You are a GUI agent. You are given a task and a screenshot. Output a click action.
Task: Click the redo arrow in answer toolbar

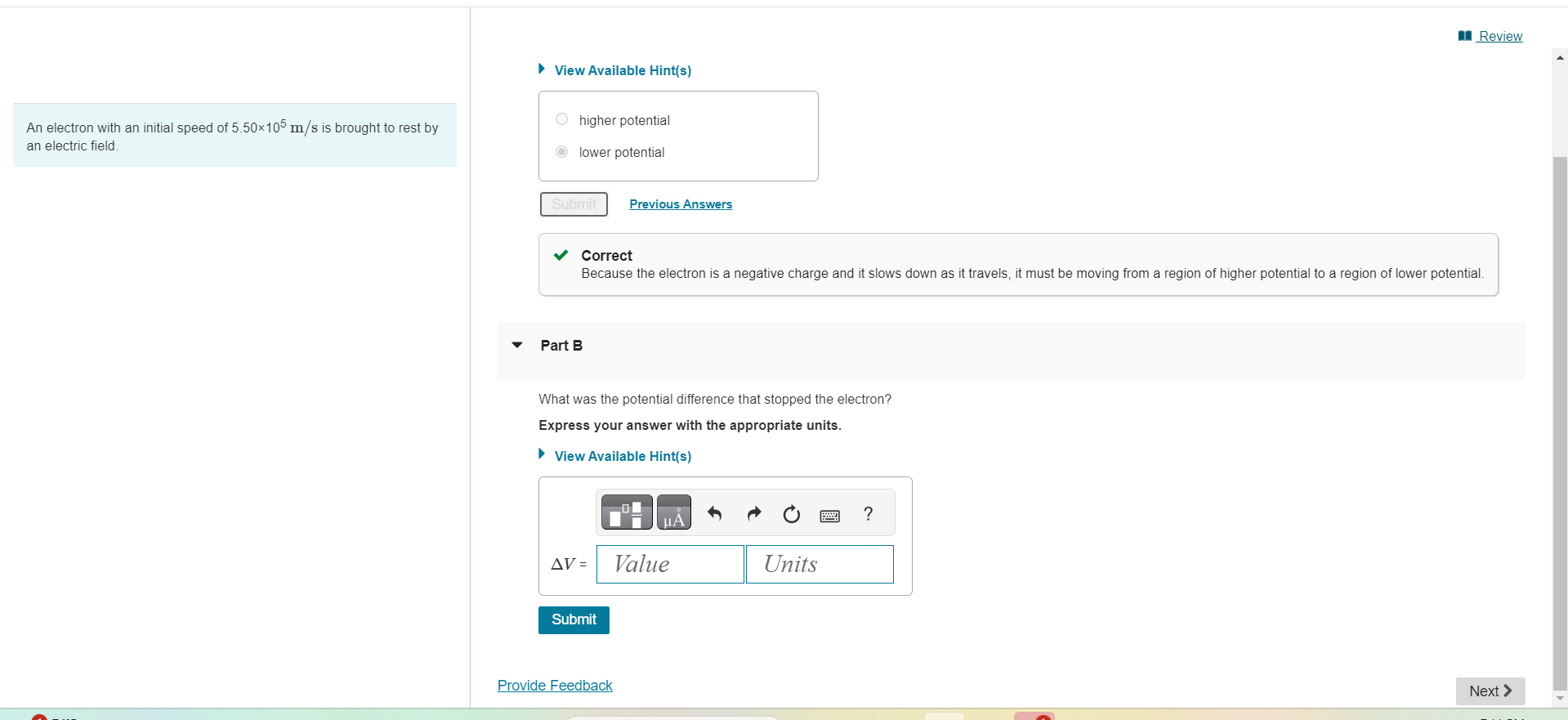click(x=753, y=513)
